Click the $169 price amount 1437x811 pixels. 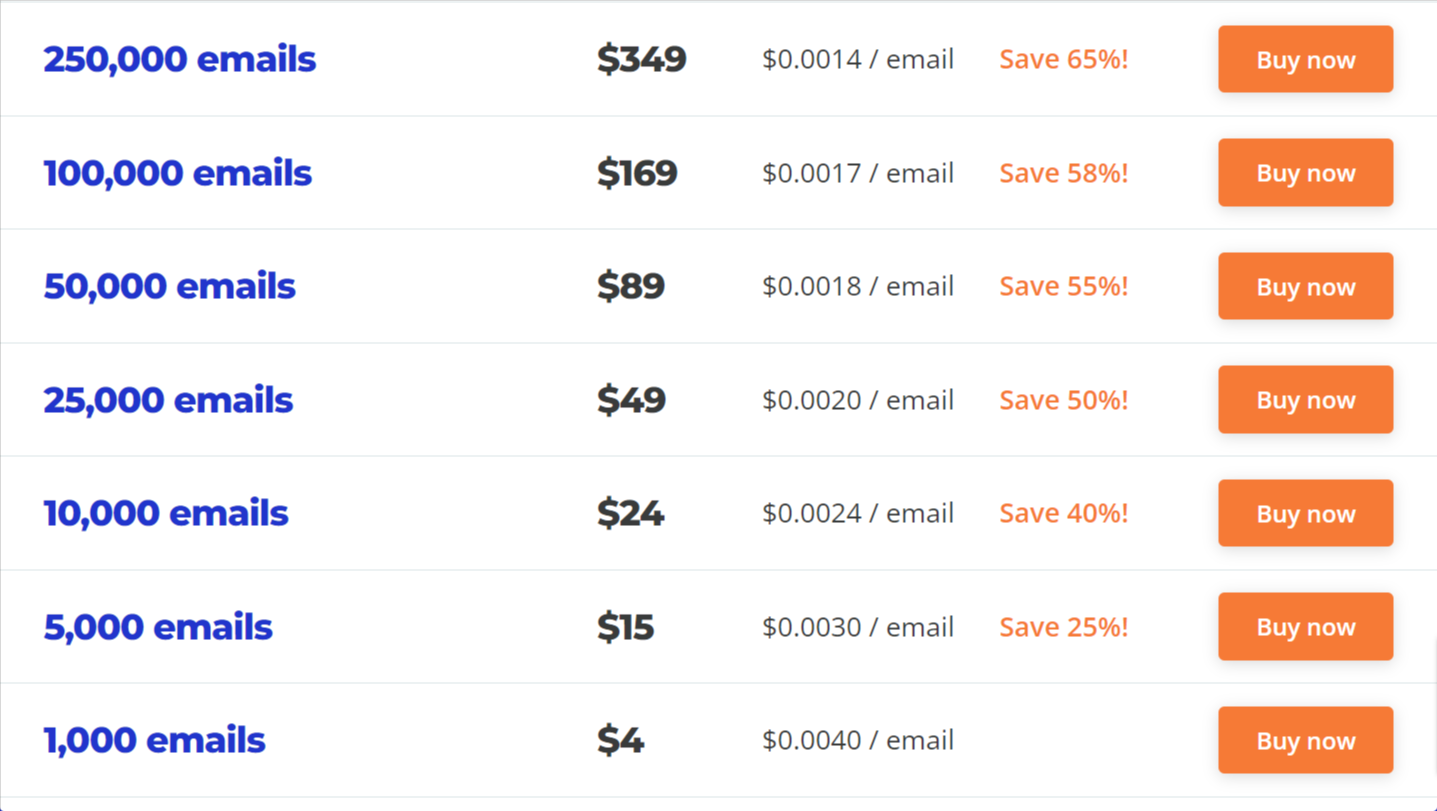click(x=637, y=173)
